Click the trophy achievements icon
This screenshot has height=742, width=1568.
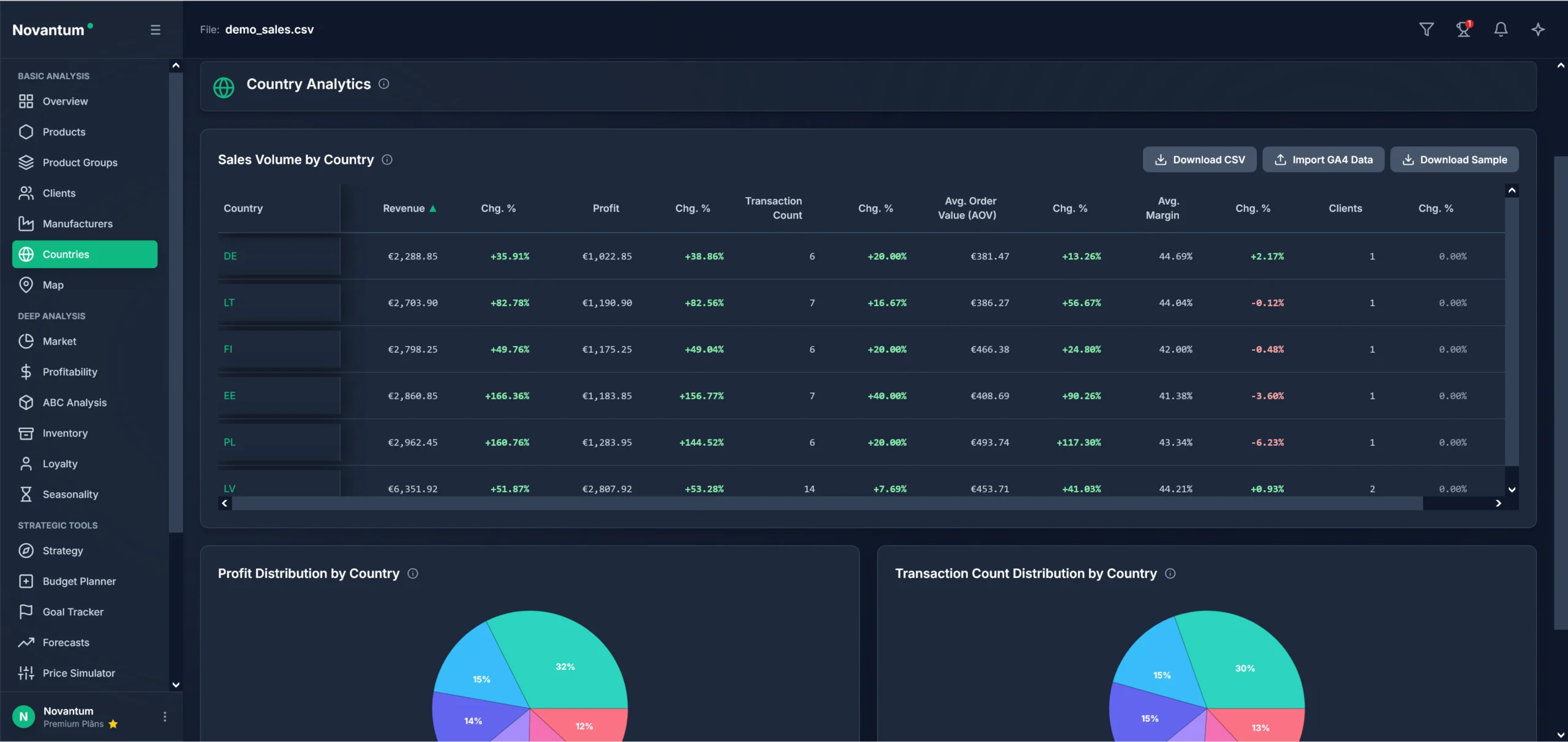click(1463, 29)
